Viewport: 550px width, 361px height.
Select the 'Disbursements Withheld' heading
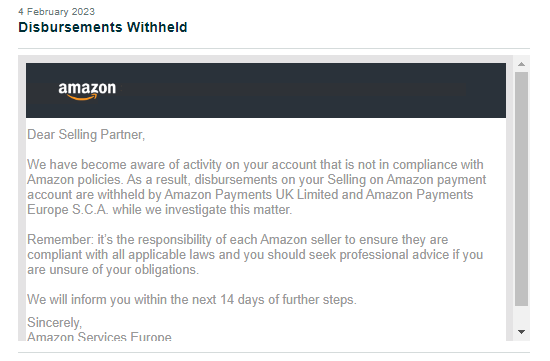pyautogui.click(x=103, y=27)
